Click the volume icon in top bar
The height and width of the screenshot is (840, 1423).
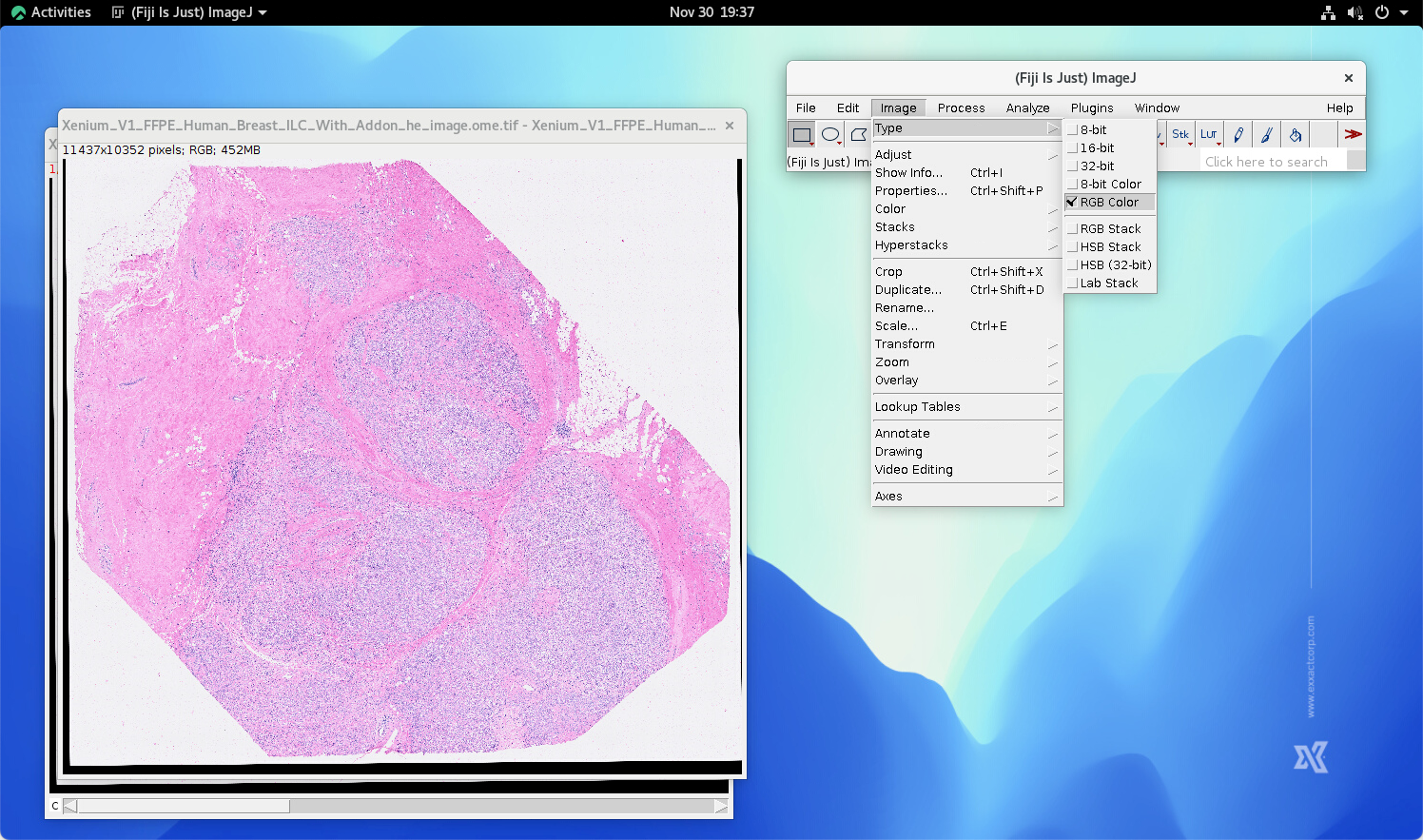tap(1355, 12)
